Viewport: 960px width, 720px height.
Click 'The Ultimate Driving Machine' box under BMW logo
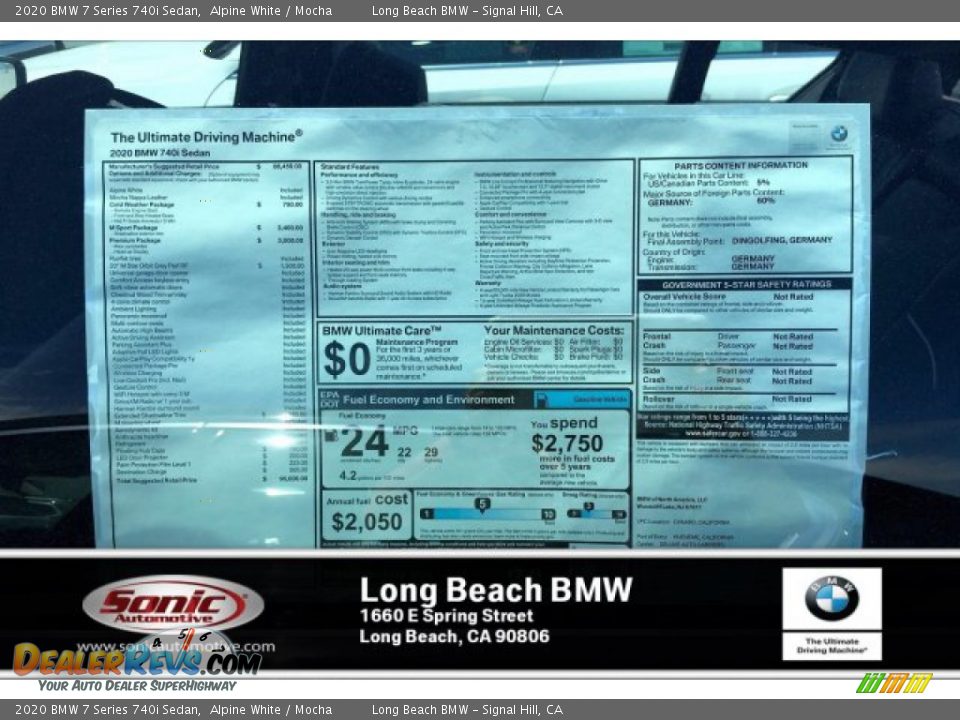[x=831, y=646]
